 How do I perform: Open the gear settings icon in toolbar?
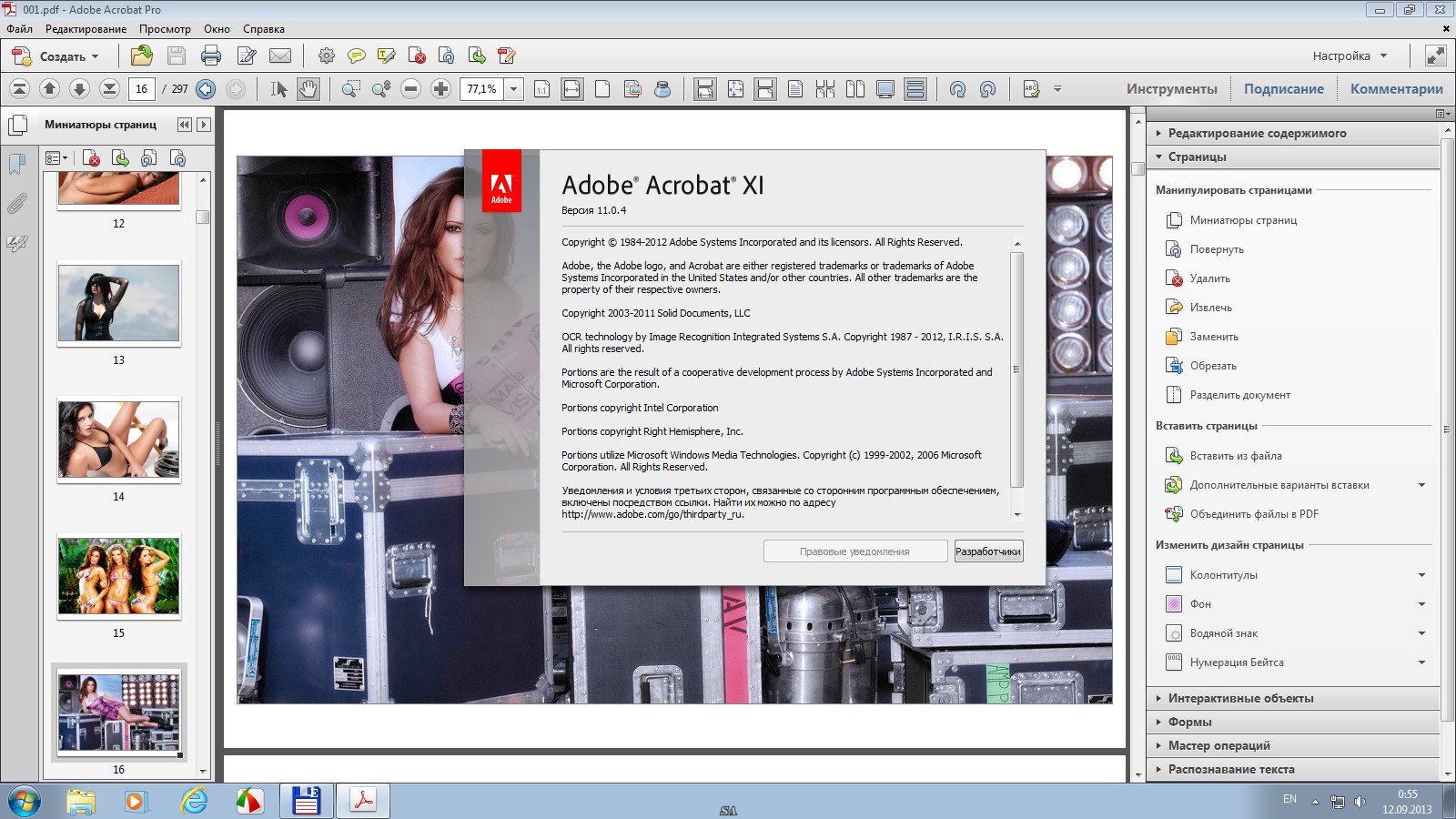tap(326, 56)
